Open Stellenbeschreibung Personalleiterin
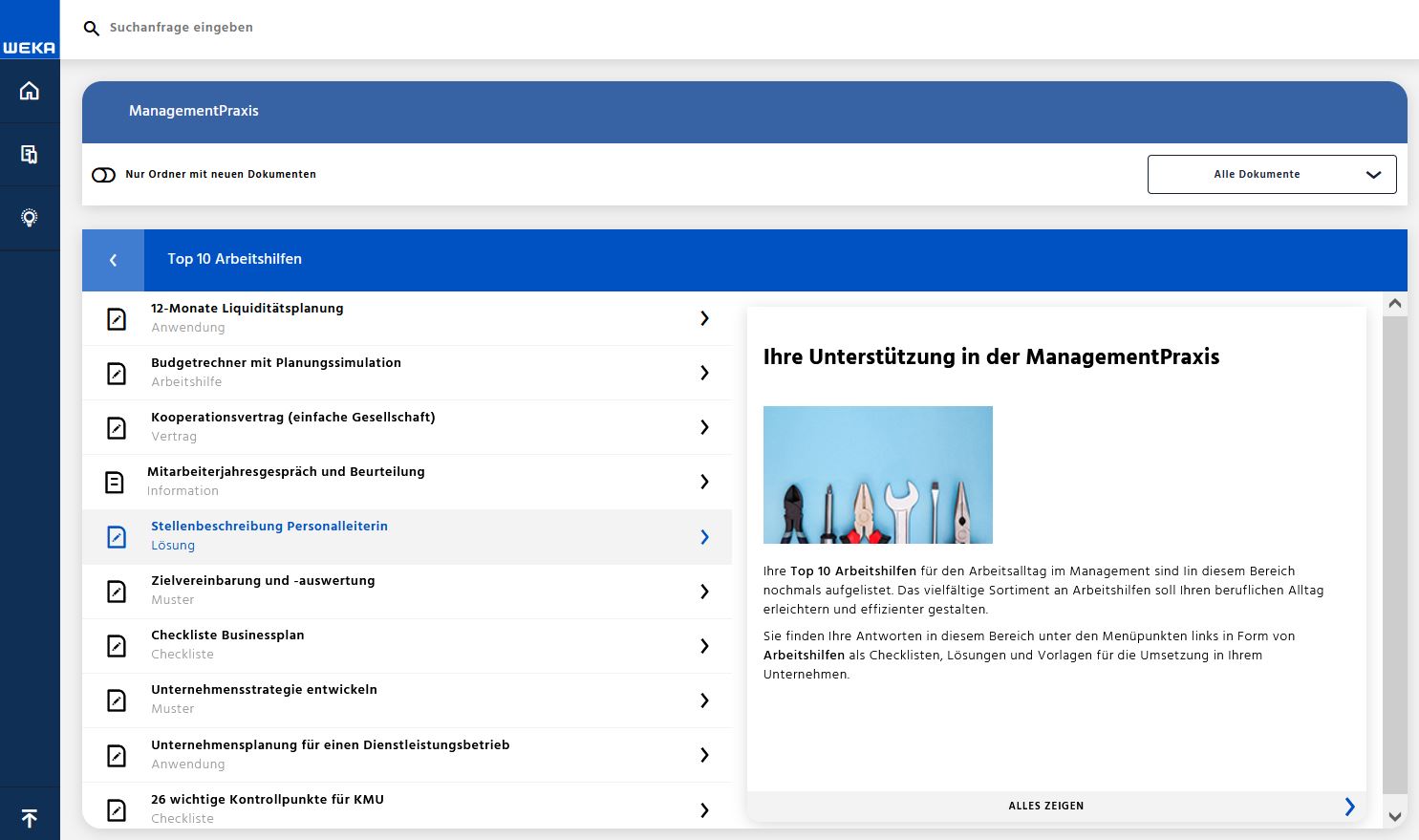Screen dimensions: 1419x840 point(269,527)
